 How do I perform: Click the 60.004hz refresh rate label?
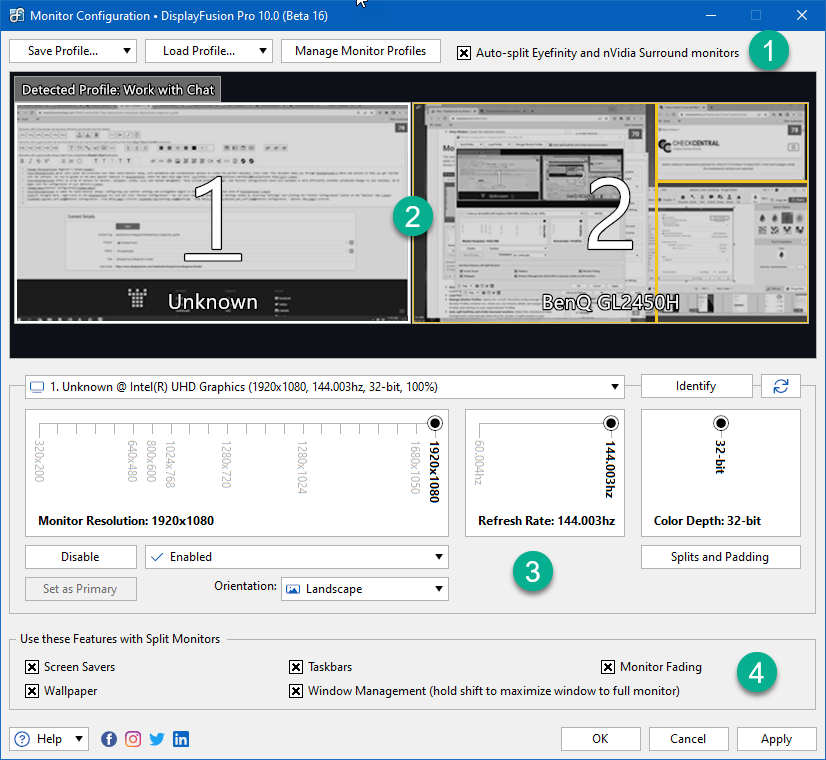tap(478, 463)
